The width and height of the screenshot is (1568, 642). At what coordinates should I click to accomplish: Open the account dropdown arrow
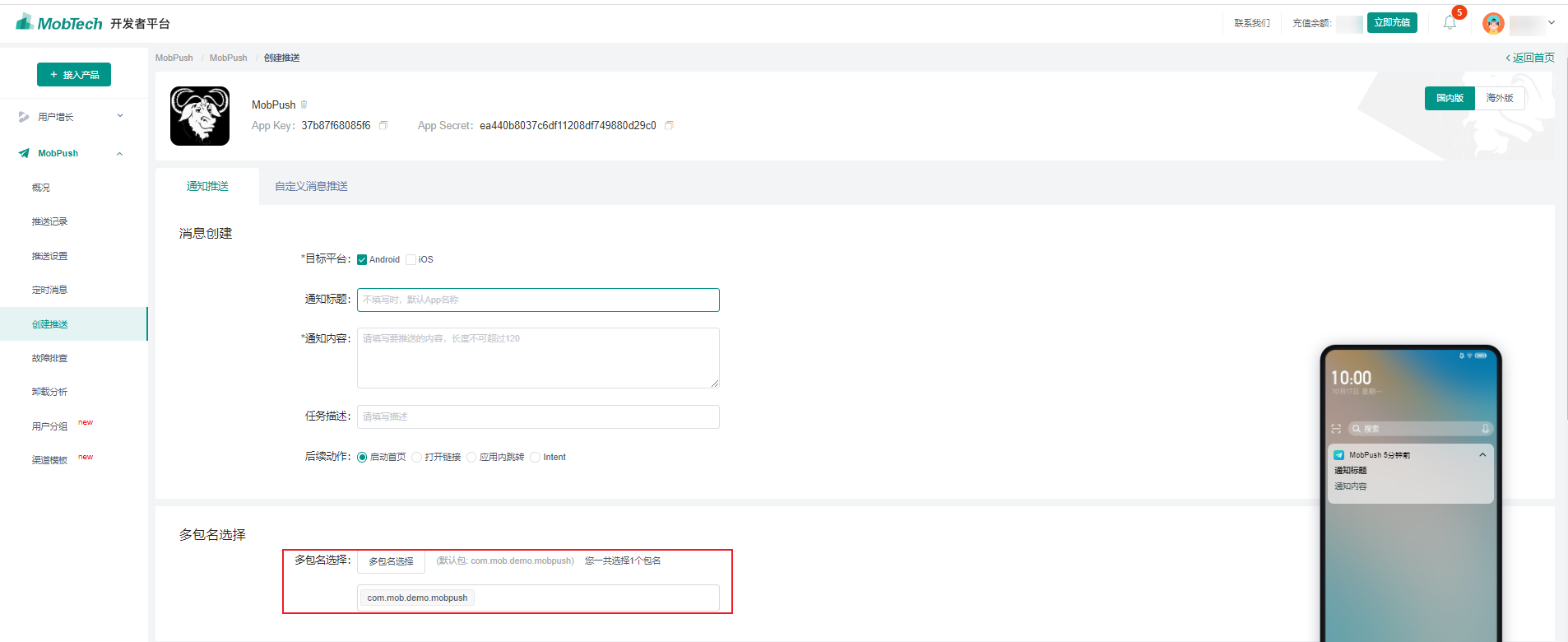point(1552,23)
